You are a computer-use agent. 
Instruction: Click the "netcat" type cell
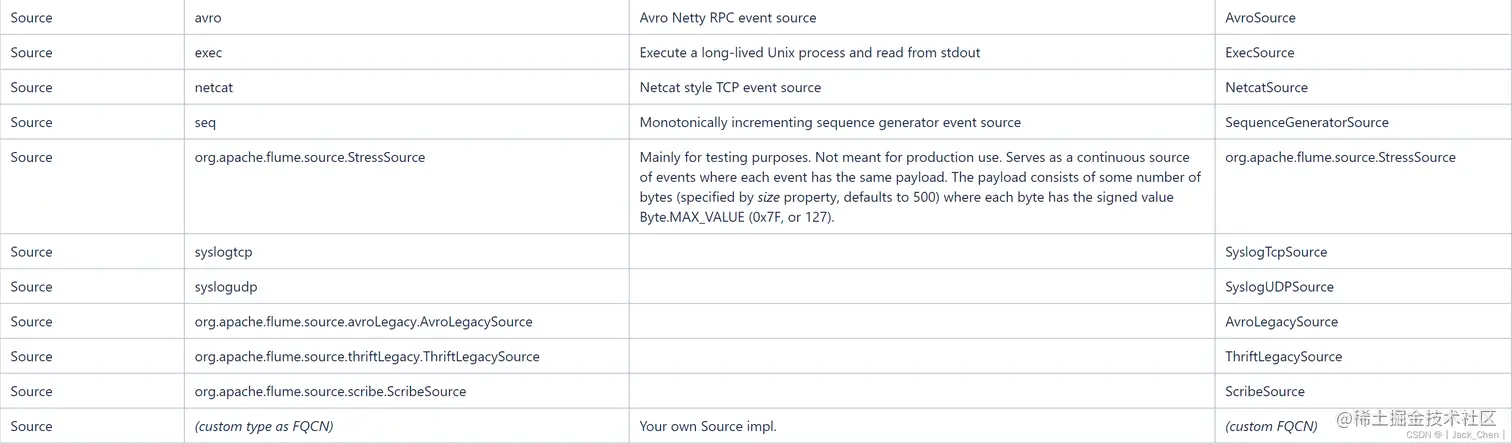tap(213, 88)
